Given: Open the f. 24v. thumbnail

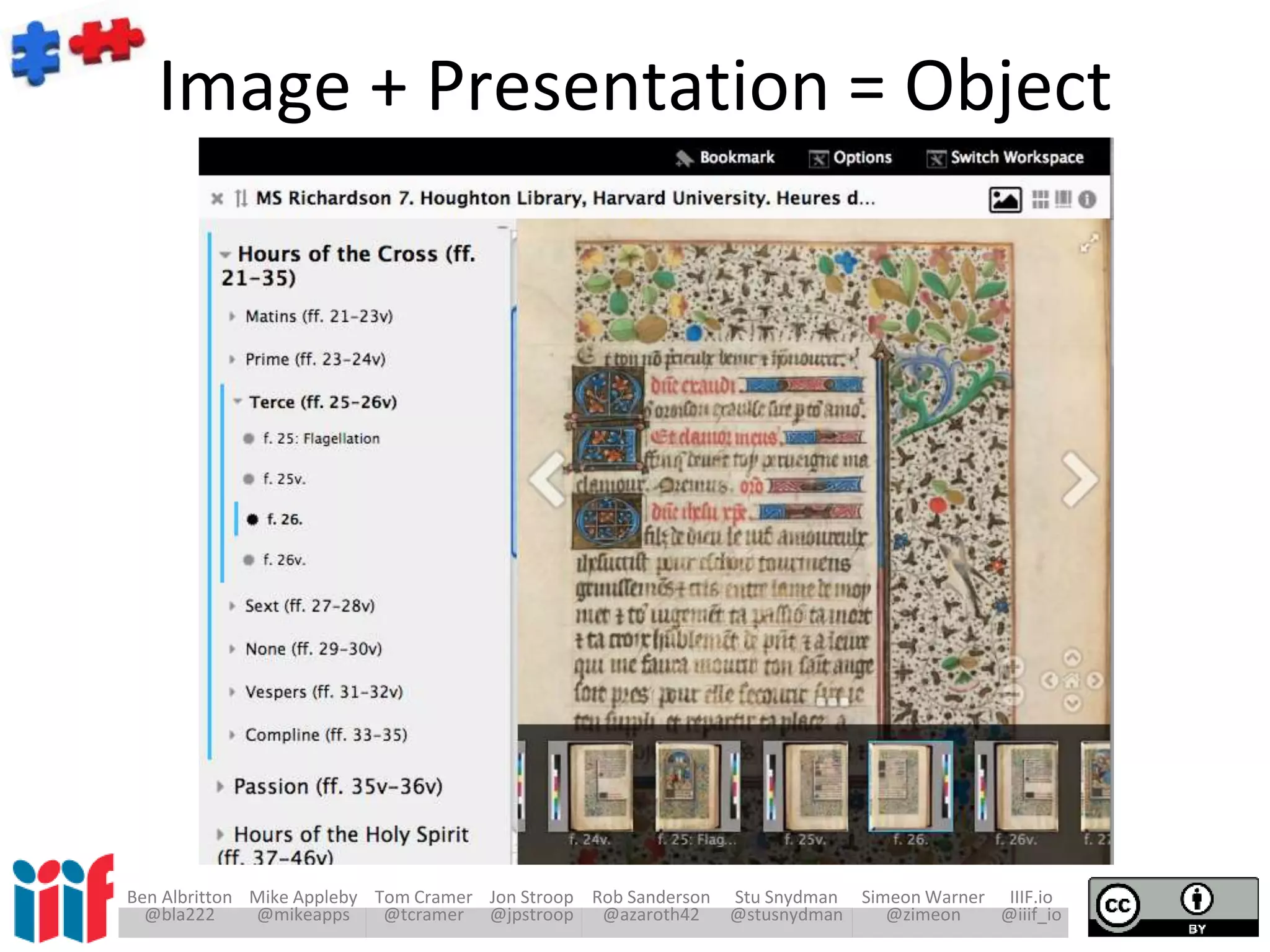Looking at the screenshot, I should 591,787.
